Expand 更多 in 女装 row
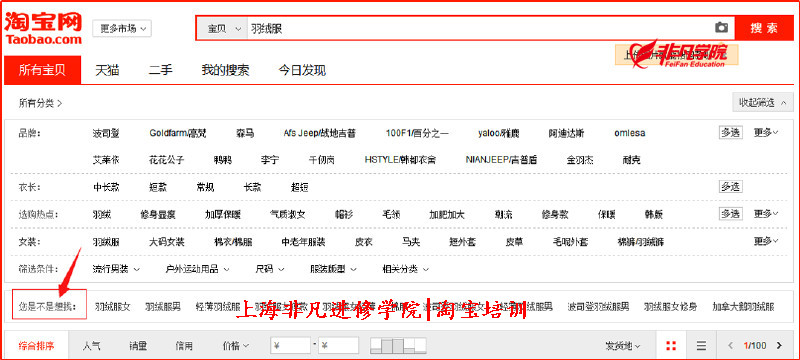800x360 pixels. tap(766, 241)
